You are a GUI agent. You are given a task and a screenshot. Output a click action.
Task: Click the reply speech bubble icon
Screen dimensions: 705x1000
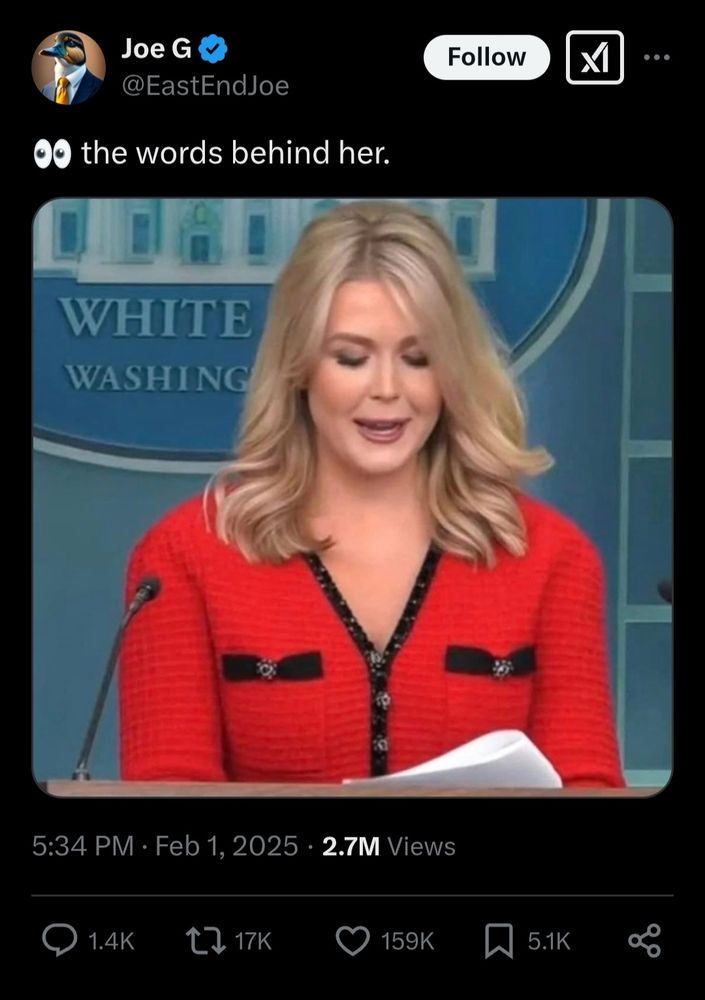click(59, 941)
